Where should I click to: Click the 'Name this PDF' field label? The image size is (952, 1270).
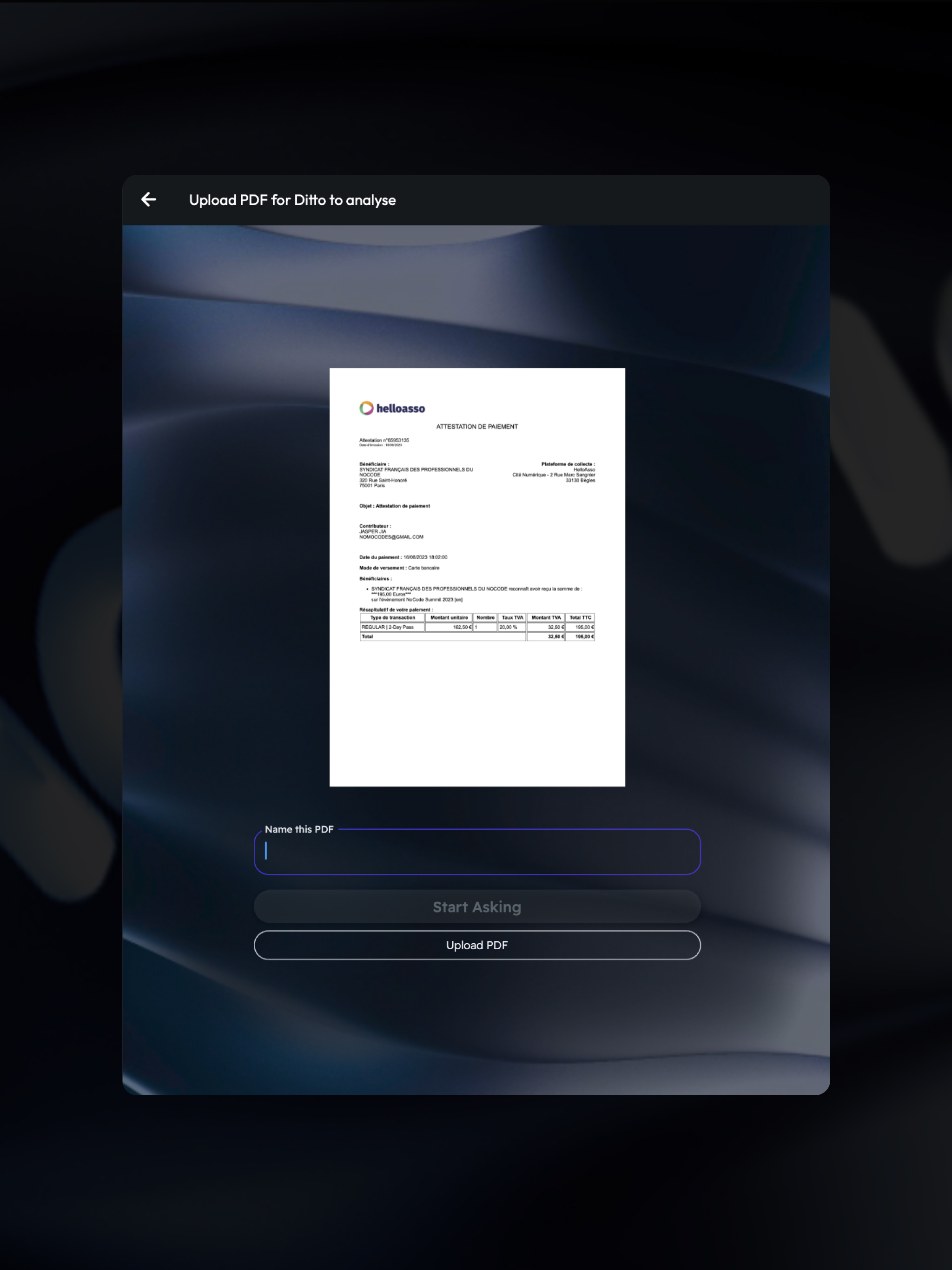(x=299, y=829)
